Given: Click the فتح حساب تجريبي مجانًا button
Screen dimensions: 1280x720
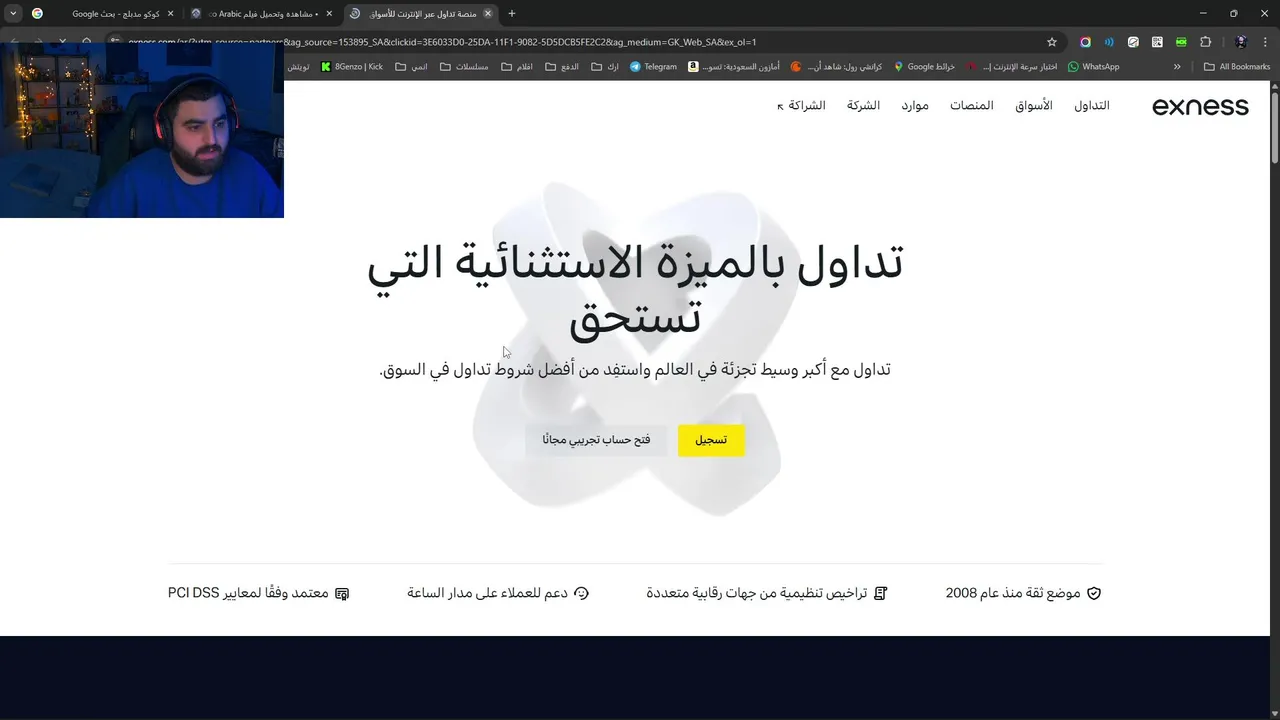Looking at the screenshot, I should pyautogui.click(x=596, y=440).
